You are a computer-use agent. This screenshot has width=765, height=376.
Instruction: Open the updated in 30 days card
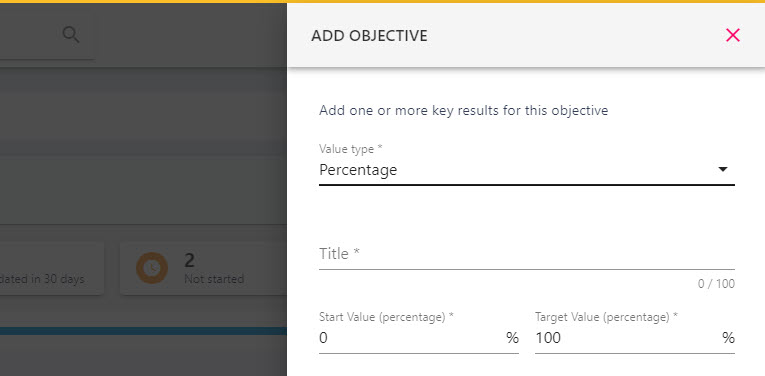51,268
